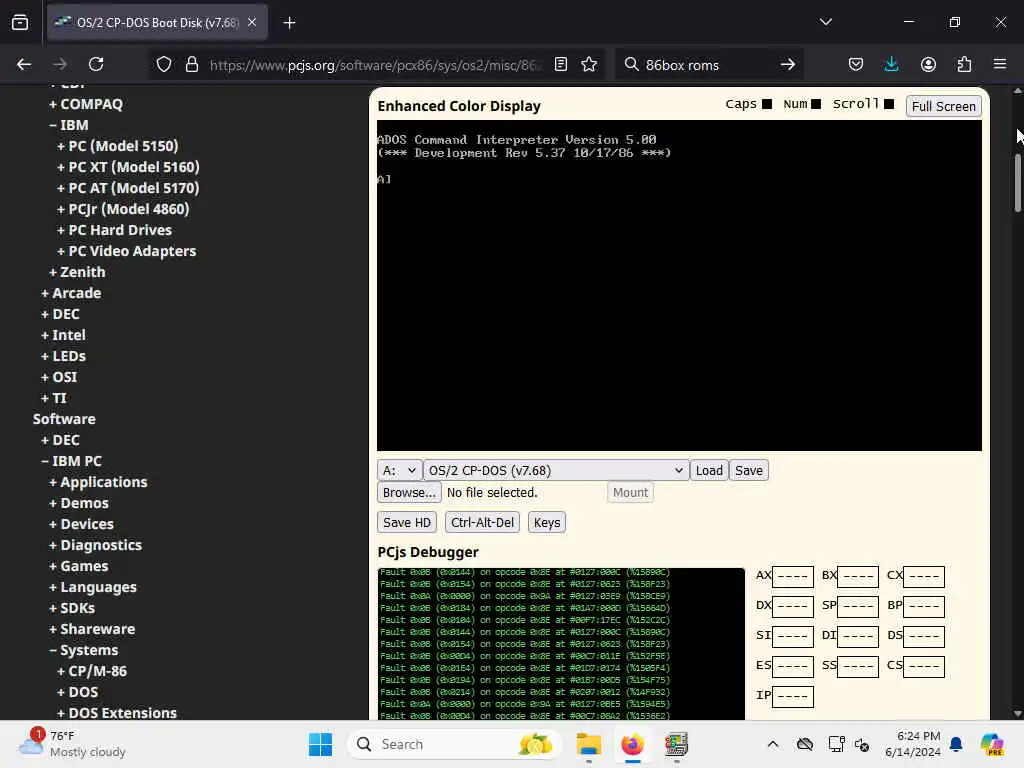Screen dimensions: 1024x768
Task: Click the URL address bar
Action: coord(376,65)
